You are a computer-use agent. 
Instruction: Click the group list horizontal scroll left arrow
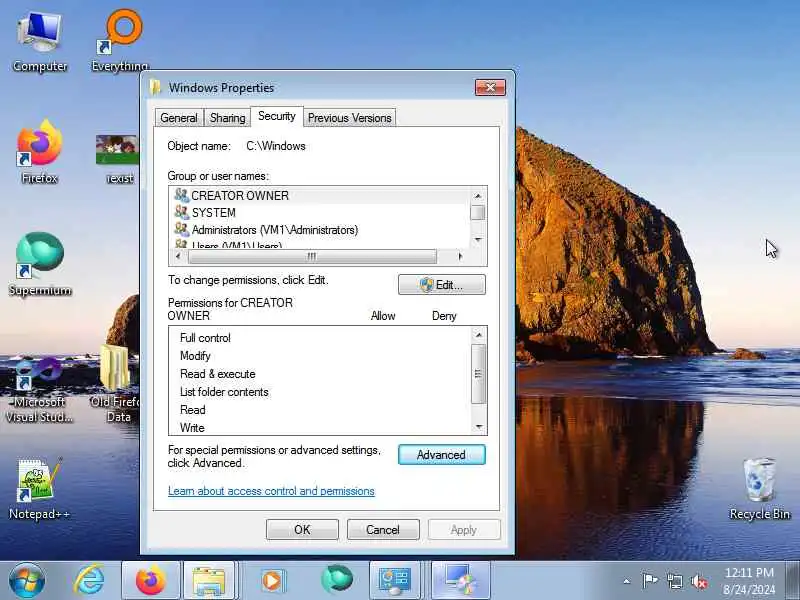[178, 256]
